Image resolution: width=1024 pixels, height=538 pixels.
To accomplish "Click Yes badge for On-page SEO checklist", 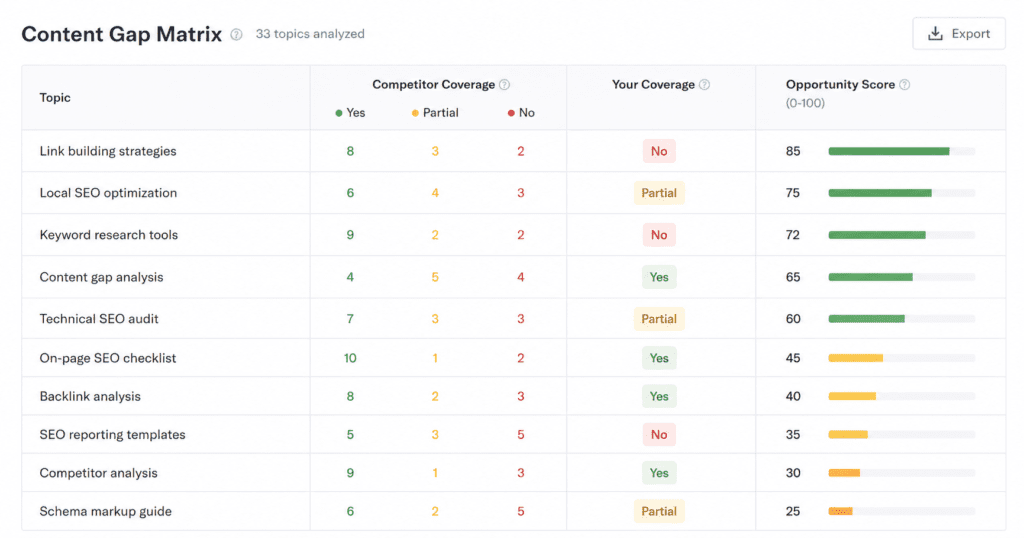I will point(659,358).
